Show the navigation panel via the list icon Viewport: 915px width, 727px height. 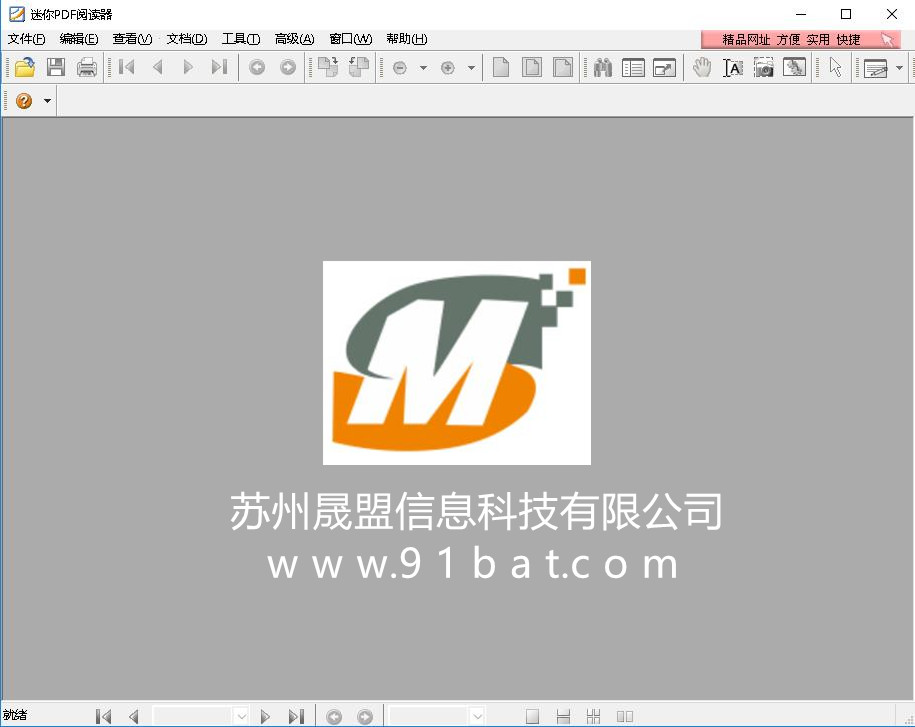coord(633,67)
